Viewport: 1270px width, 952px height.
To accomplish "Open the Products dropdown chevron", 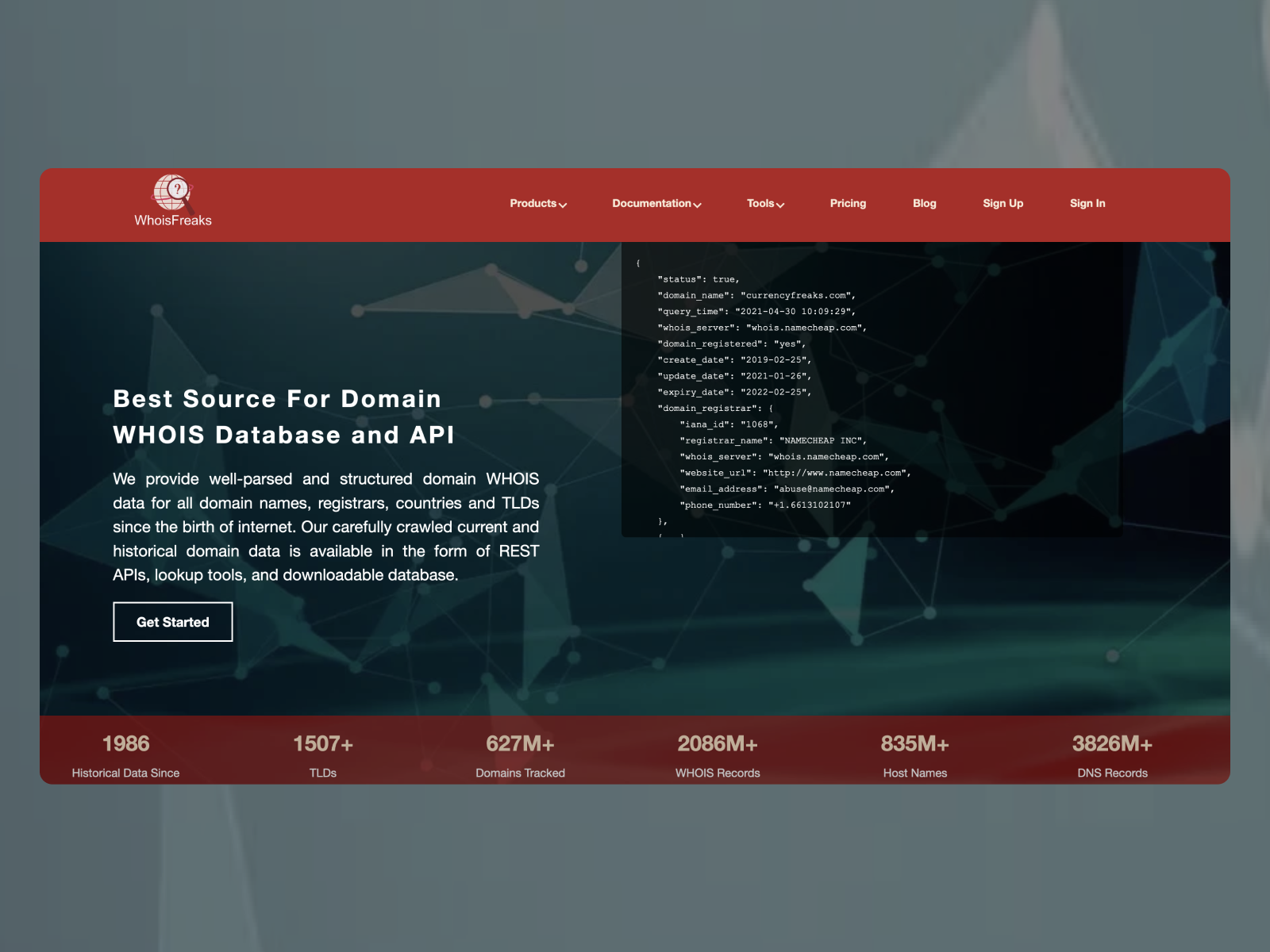I will click(x=564, y=205).
